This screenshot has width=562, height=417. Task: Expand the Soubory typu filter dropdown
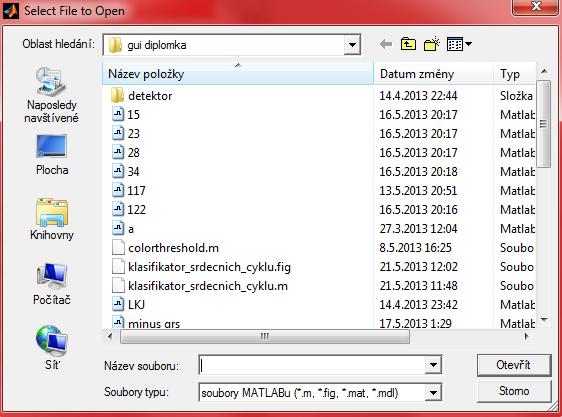click(433, 393)
